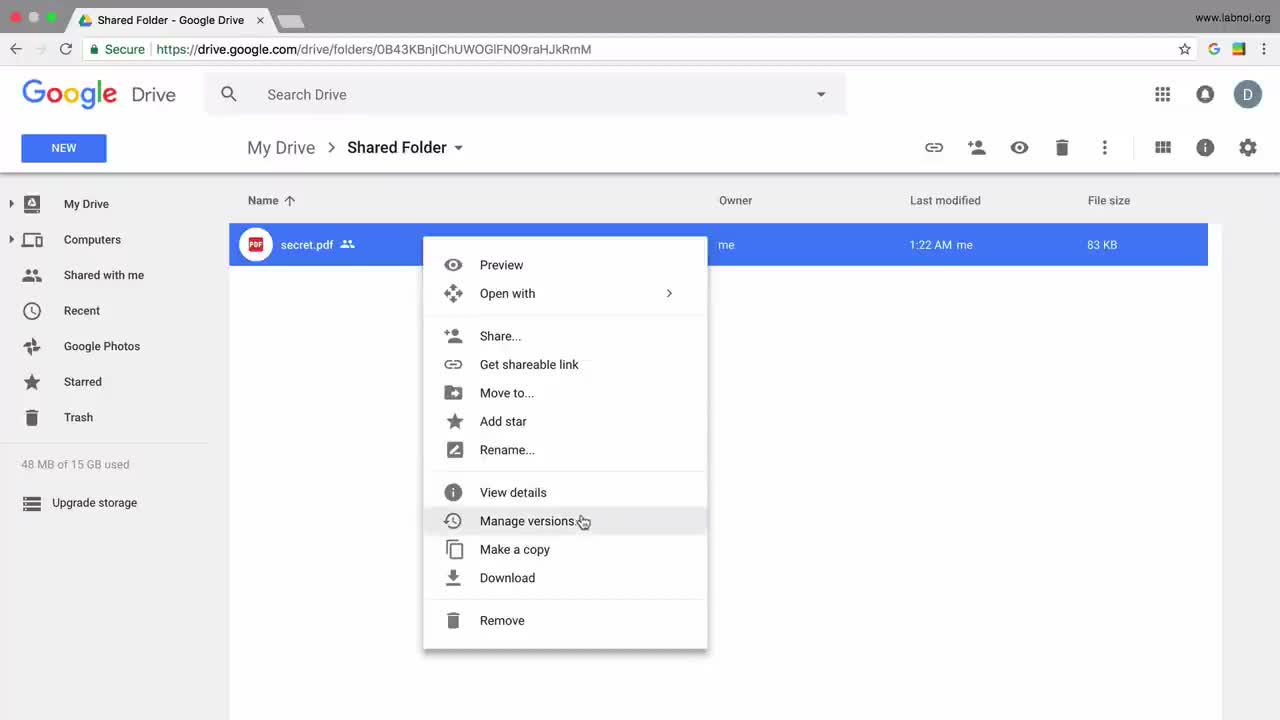The height and width of the screenshot is (720, 1280).
Task: Click the Last modified column header
Action: click(x=945, y=200)
